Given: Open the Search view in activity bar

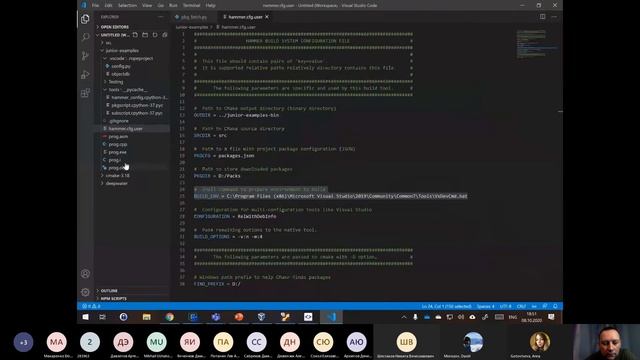Looking at the screenshot, I should pyautogui.click(x=85, y=37).
